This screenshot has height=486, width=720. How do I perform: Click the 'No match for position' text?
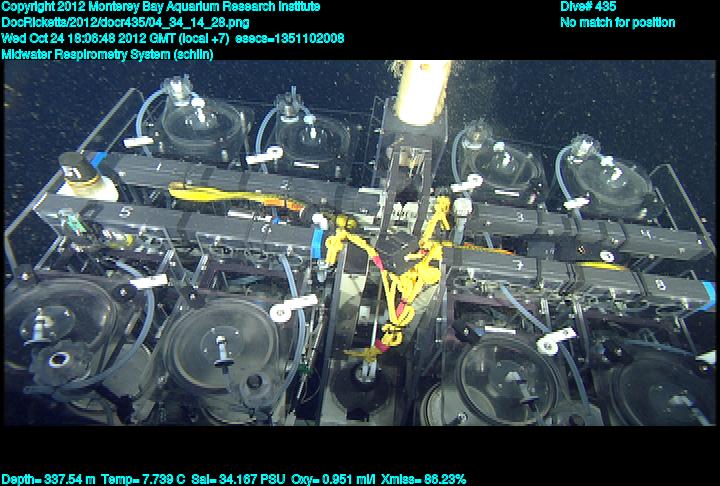618,23
